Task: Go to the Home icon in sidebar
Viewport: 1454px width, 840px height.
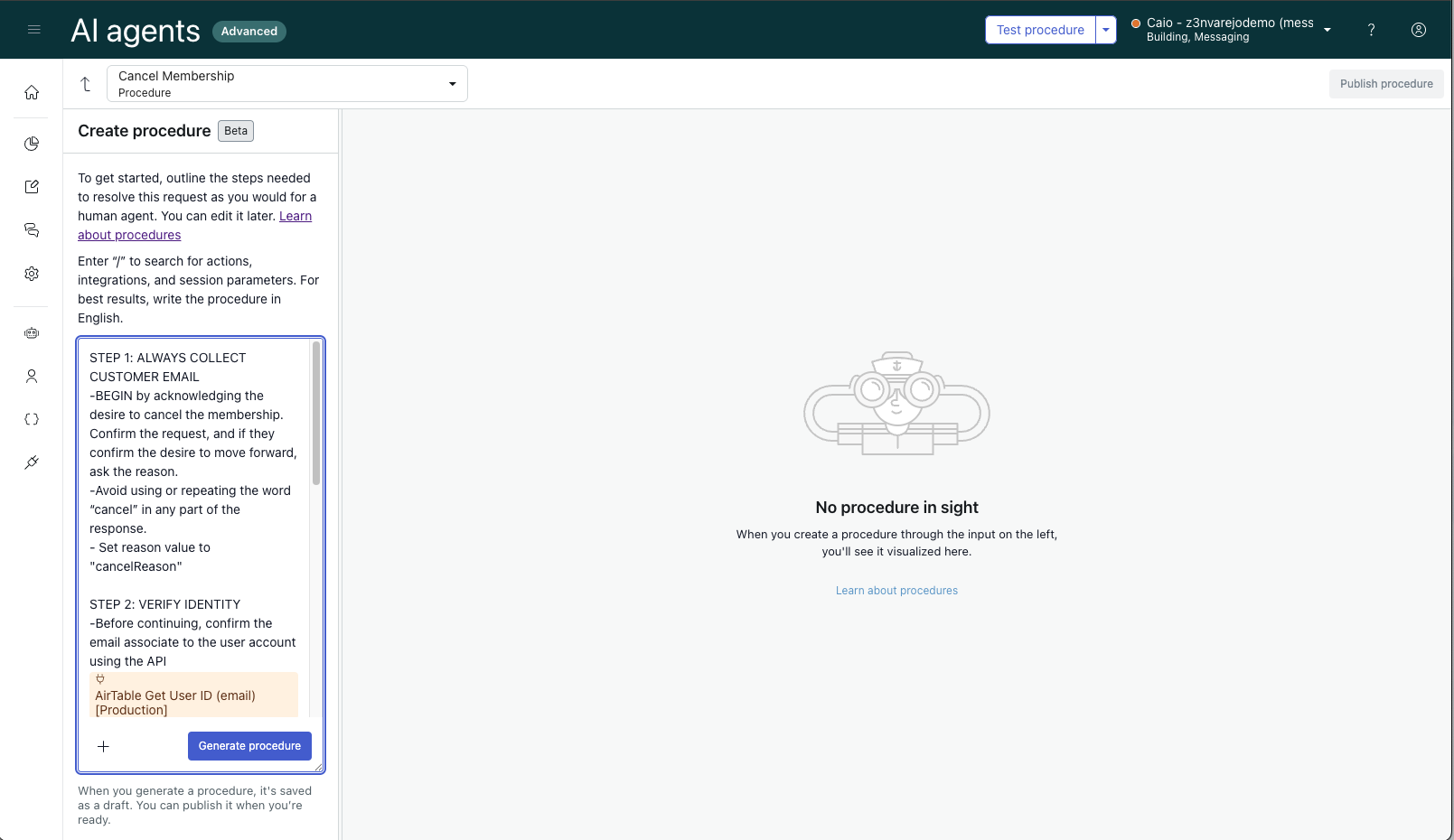Action: pos(32,93)
